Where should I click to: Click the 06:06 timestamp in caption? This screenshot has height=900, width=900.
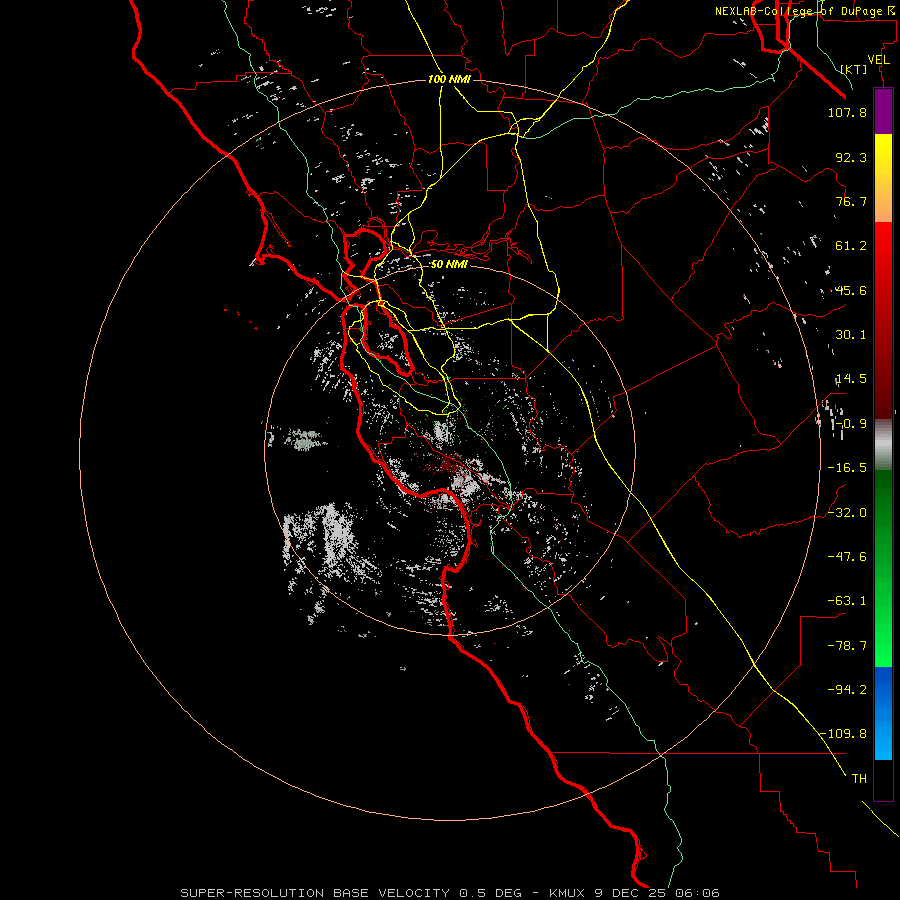pyautogui.click(x=697, y=893)
